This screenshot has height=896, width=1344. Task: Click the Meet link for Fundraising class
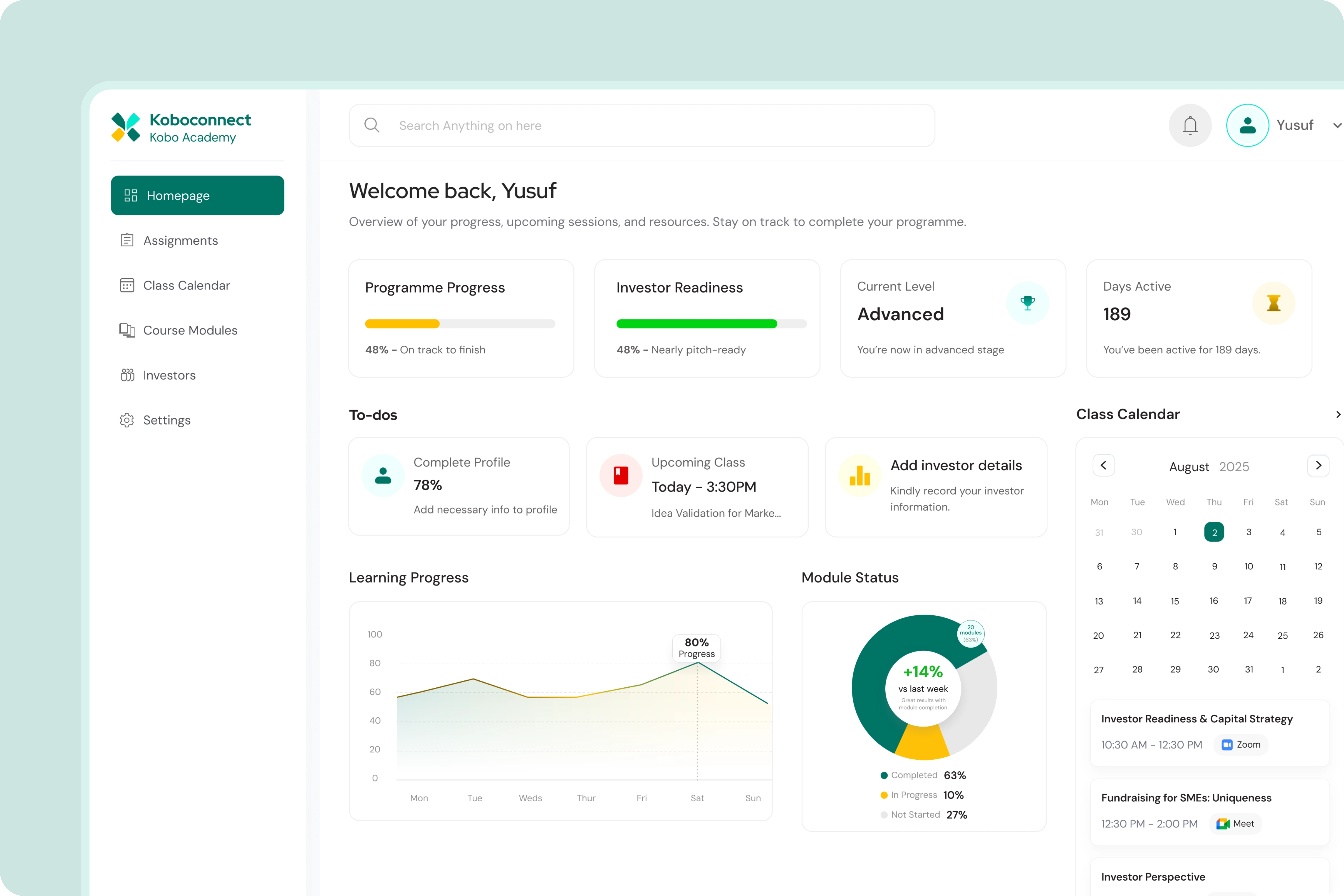click(x=1235, y=824)
